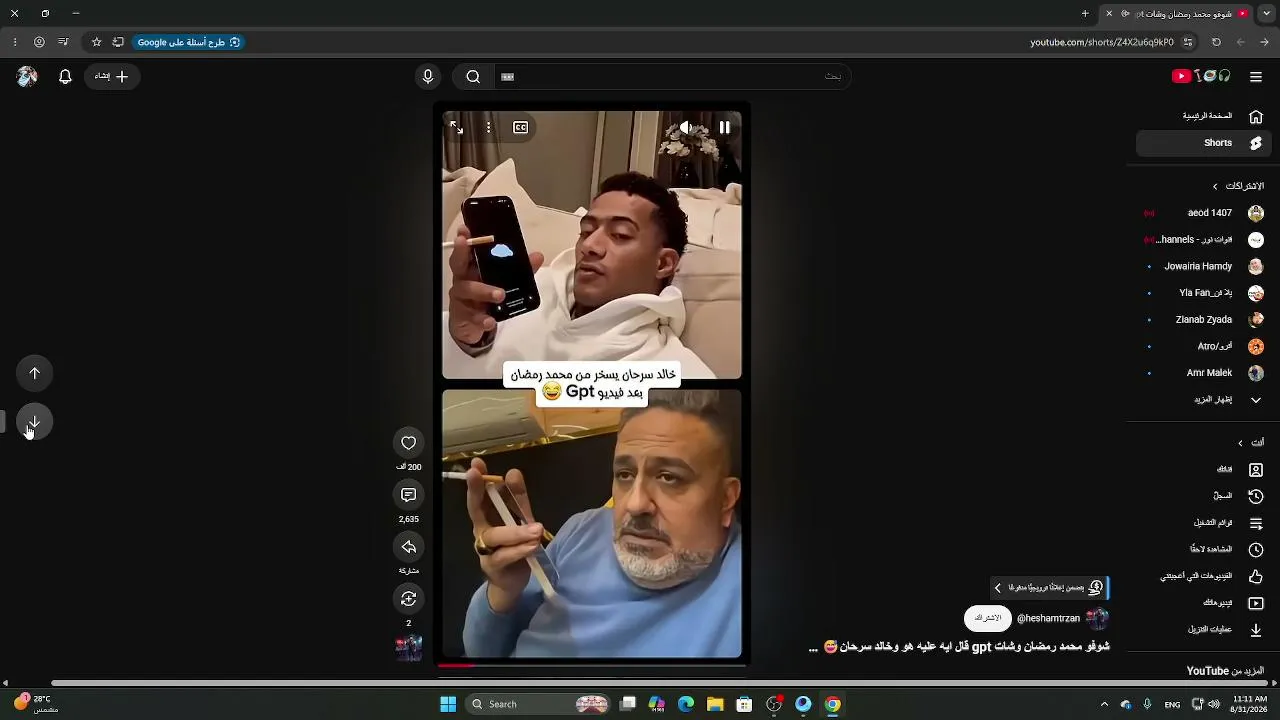Expand the Short's description via the ellipsis
The width and height of the screenshot is (1280, 720).
point(814,648)
